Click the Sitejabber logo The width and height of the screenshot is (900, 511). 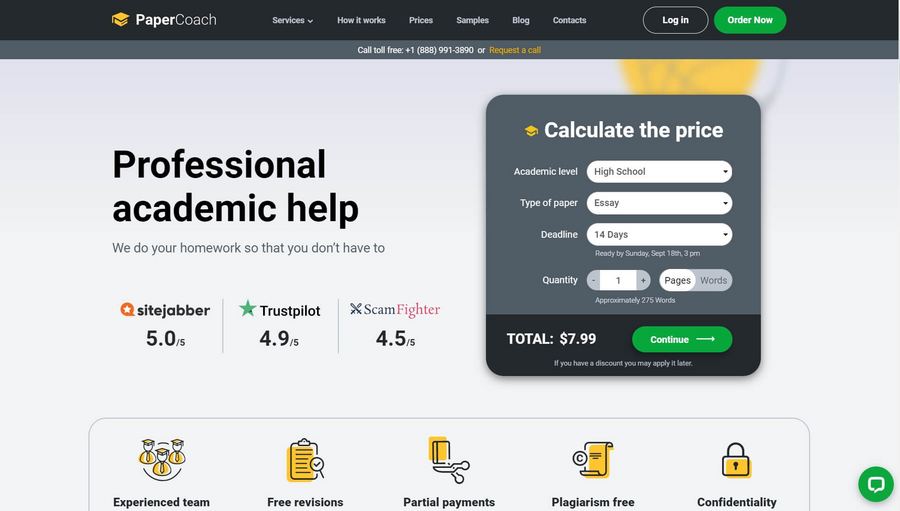165,310
